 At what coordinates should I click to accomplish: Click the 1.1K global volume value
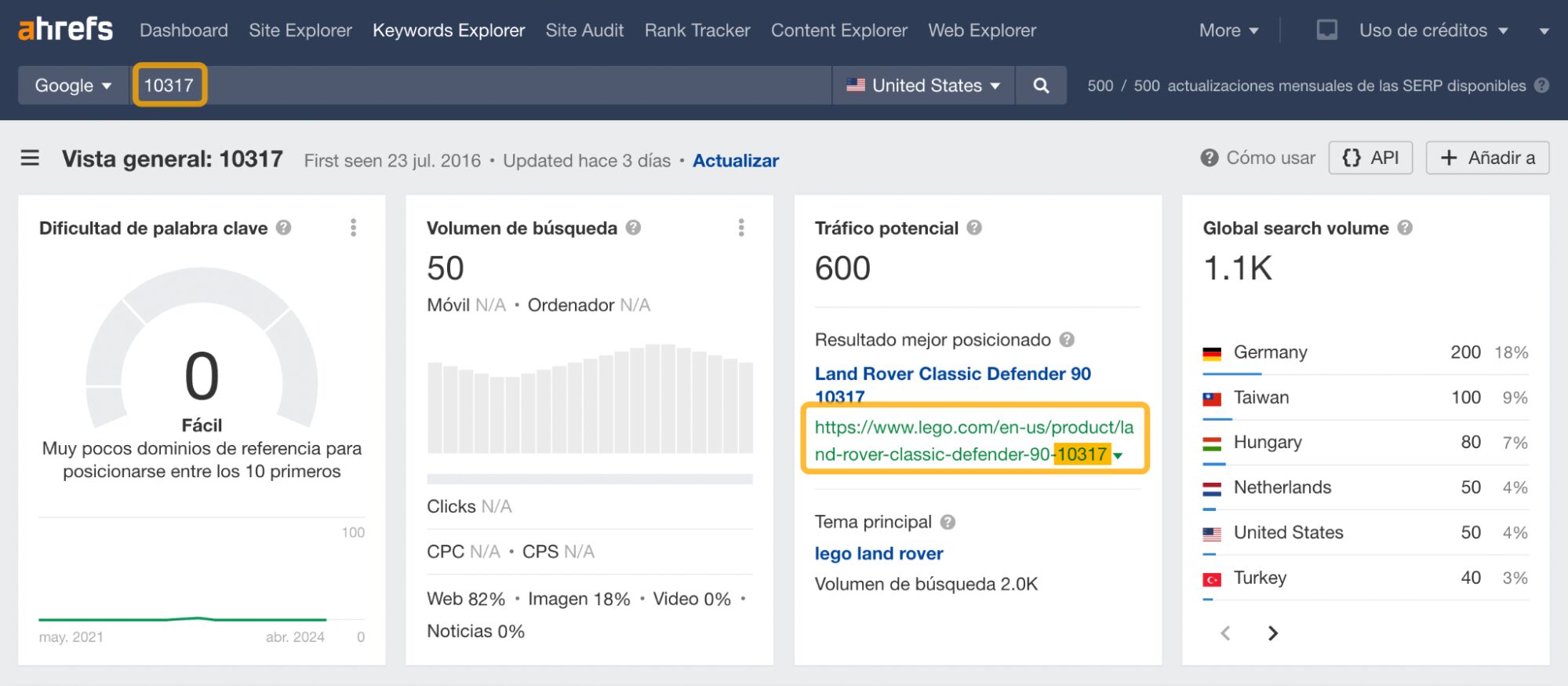point(1238,268)
